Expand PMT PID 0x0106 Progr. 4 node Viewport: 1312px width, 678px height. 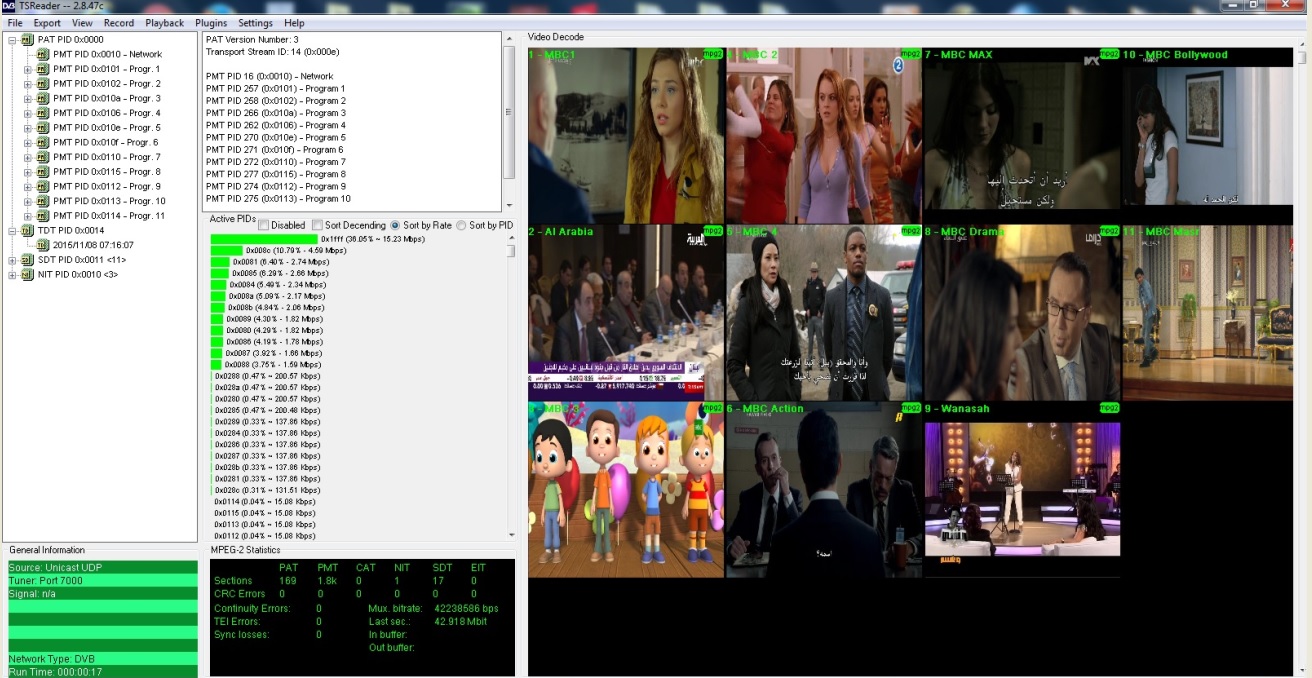point(28,113)
